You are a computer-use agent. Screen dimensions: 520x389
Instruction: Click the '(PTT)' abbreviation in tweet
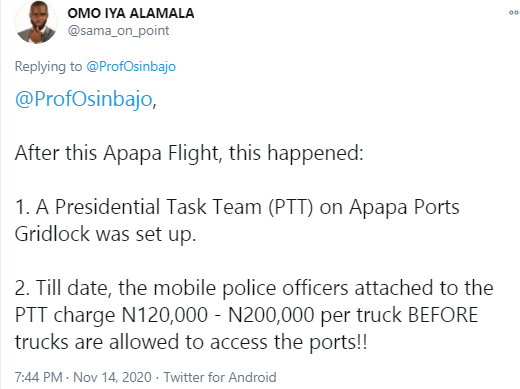(291, 207)
